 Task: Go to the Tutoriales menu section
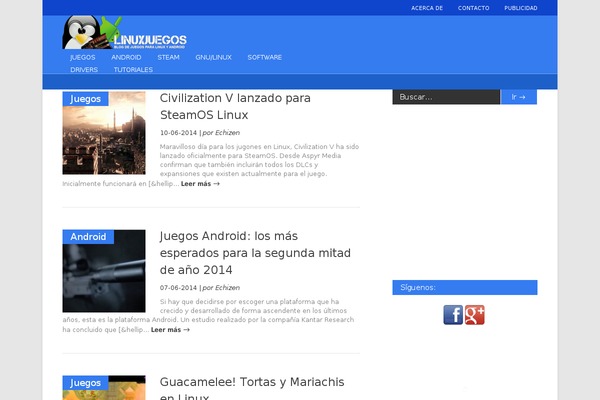133,70
